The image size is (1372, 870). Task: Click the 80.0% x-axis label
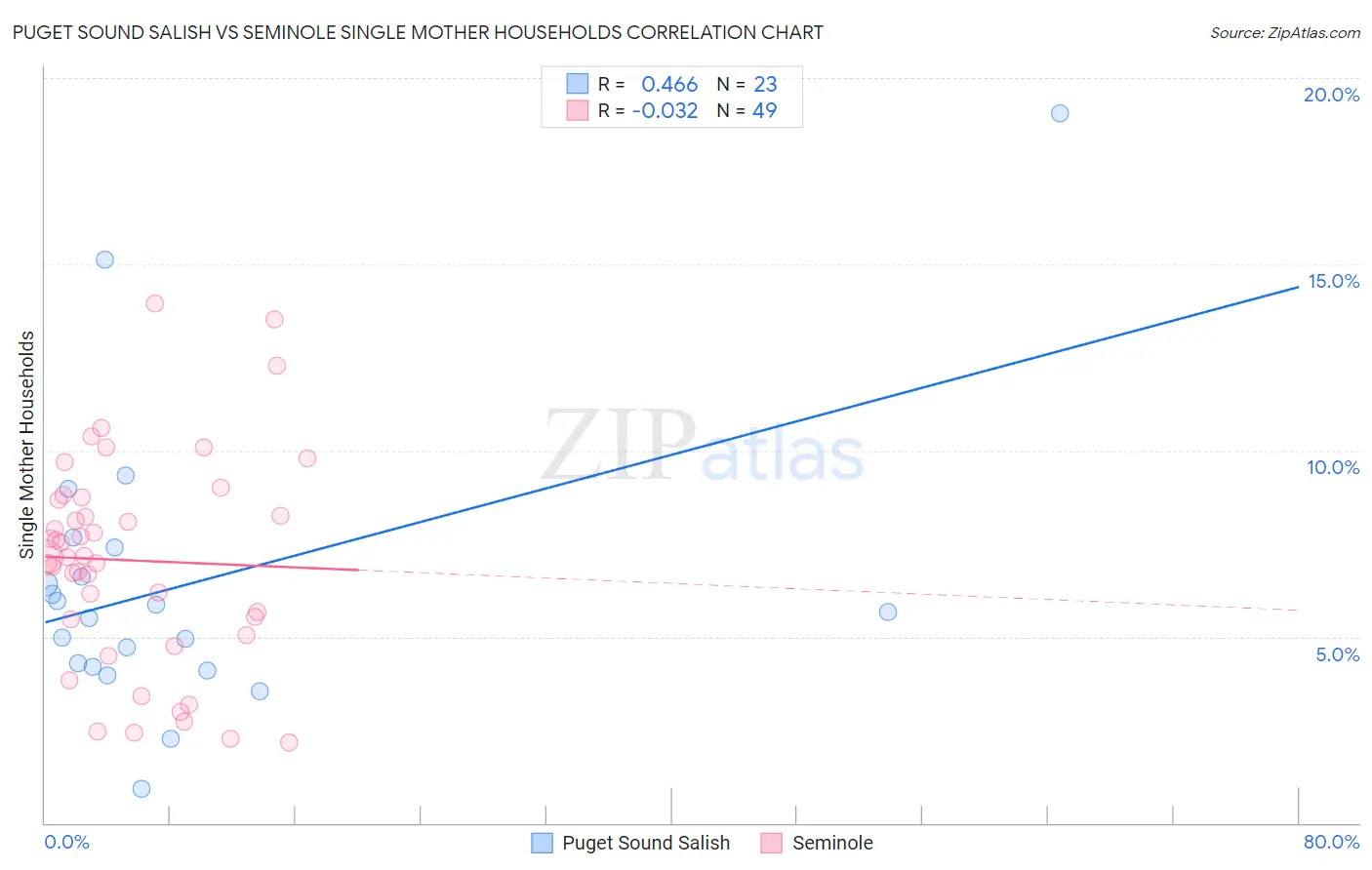pos(1331,842)
